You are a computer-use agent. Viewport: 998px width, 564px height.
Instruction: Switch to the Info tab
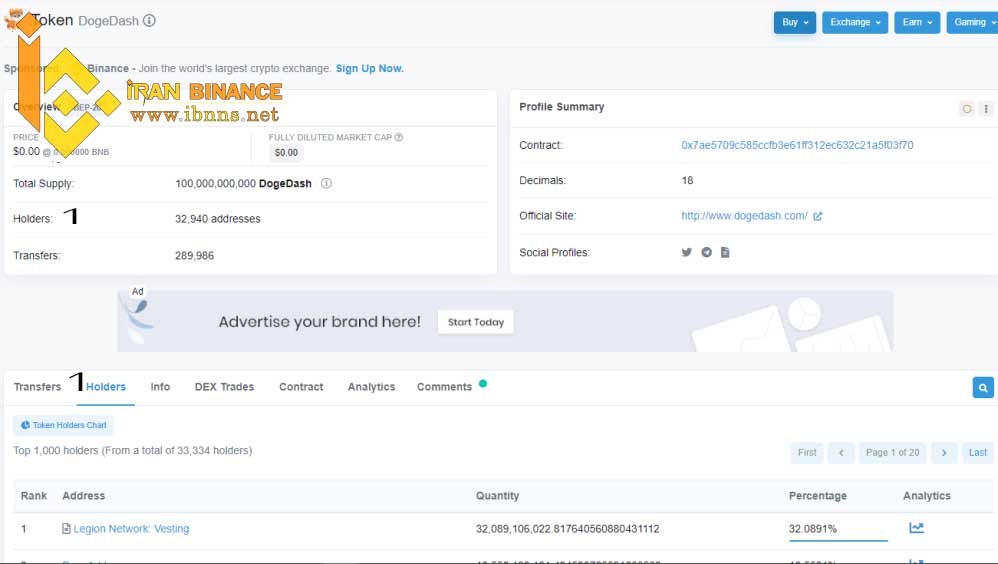tap(160, 387)
